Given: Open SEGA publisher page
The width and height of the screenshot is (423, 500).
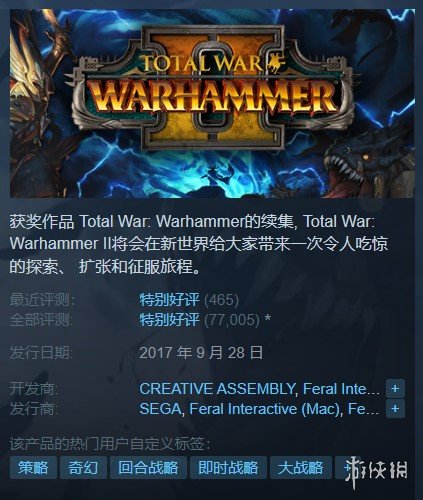Looking at the screenshot, I should click(160, 409).
